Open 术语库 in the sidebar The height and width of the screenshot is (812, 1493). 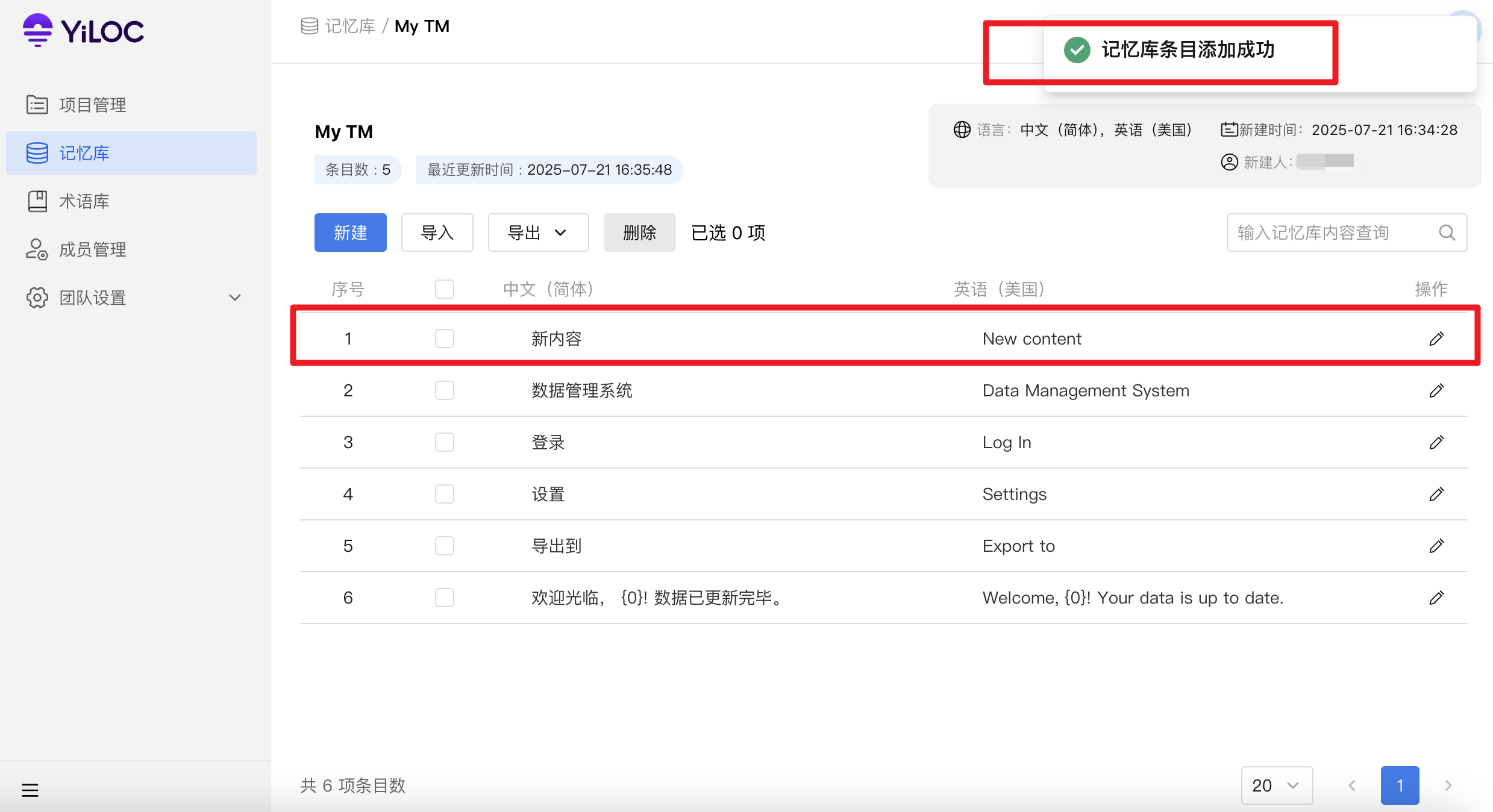point(131,201)
